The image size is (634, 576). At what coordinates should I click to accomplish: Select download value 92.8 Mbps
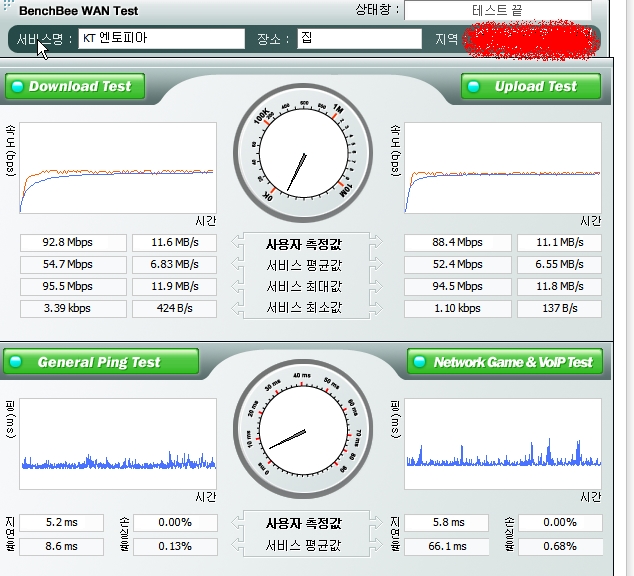(x=73, y=243)
